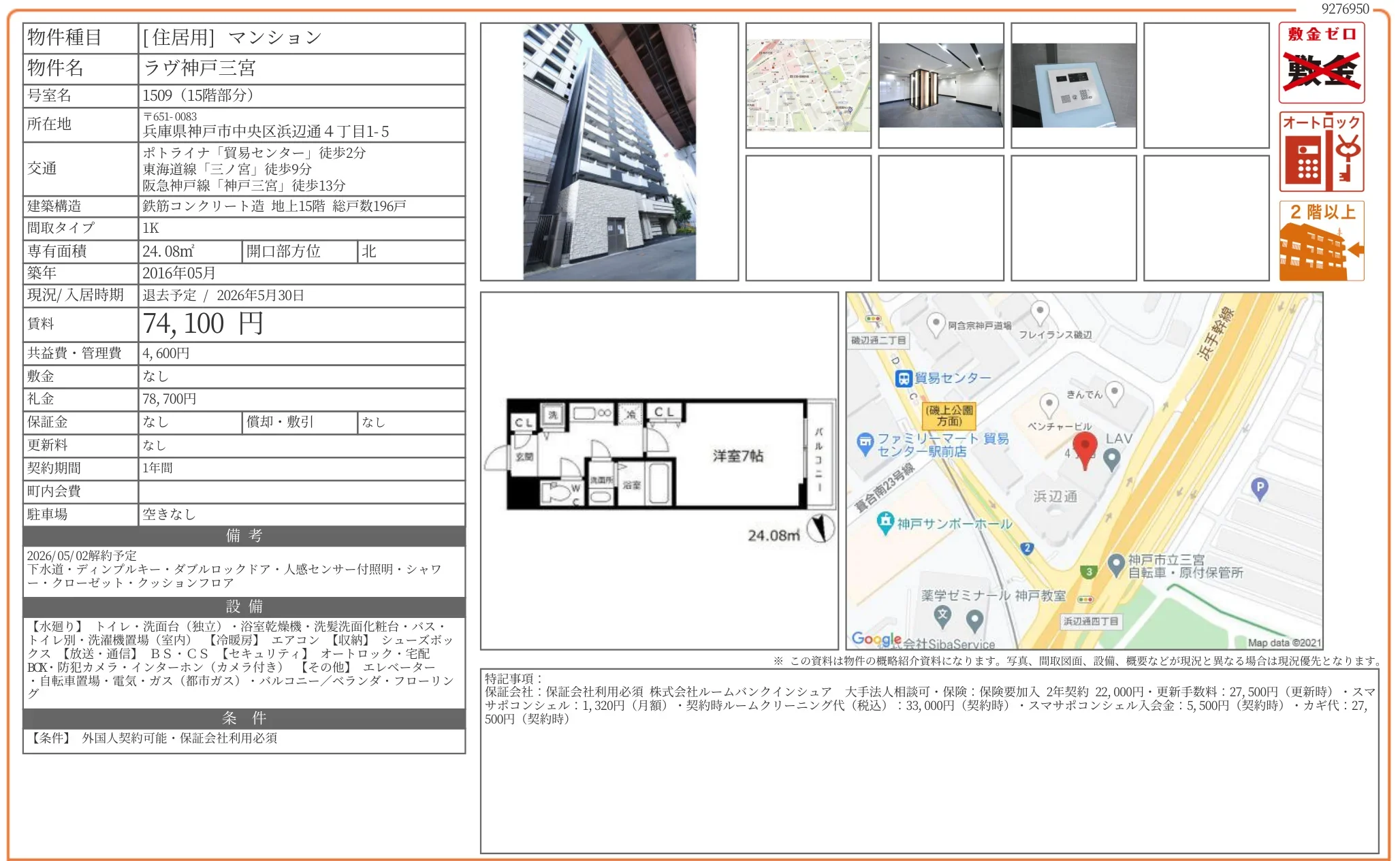
Task: Click the Google logo on map
Action: click(x=876, y=639)
